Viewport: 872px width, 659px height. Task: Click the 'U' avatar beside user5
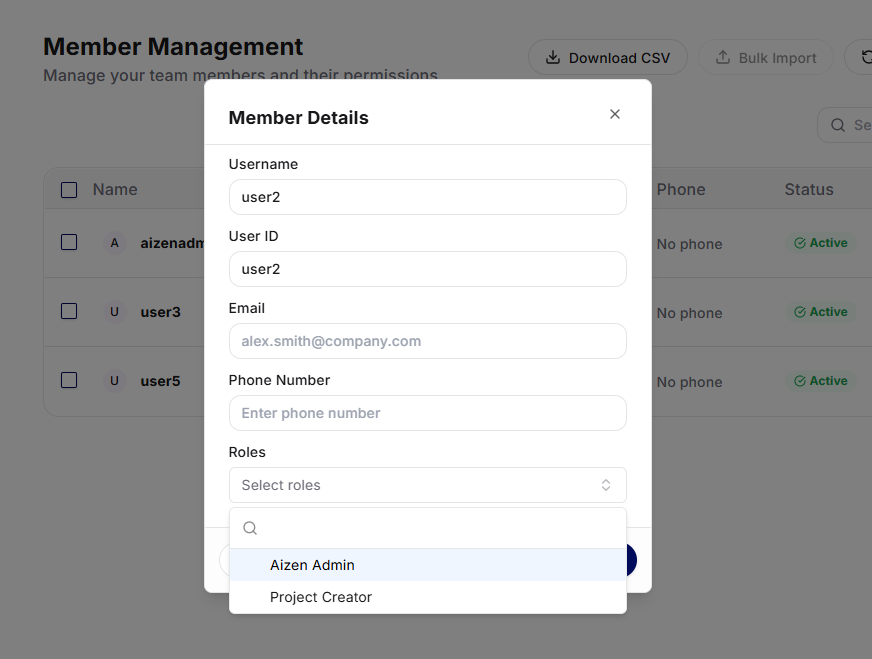[x=114, y=381]
